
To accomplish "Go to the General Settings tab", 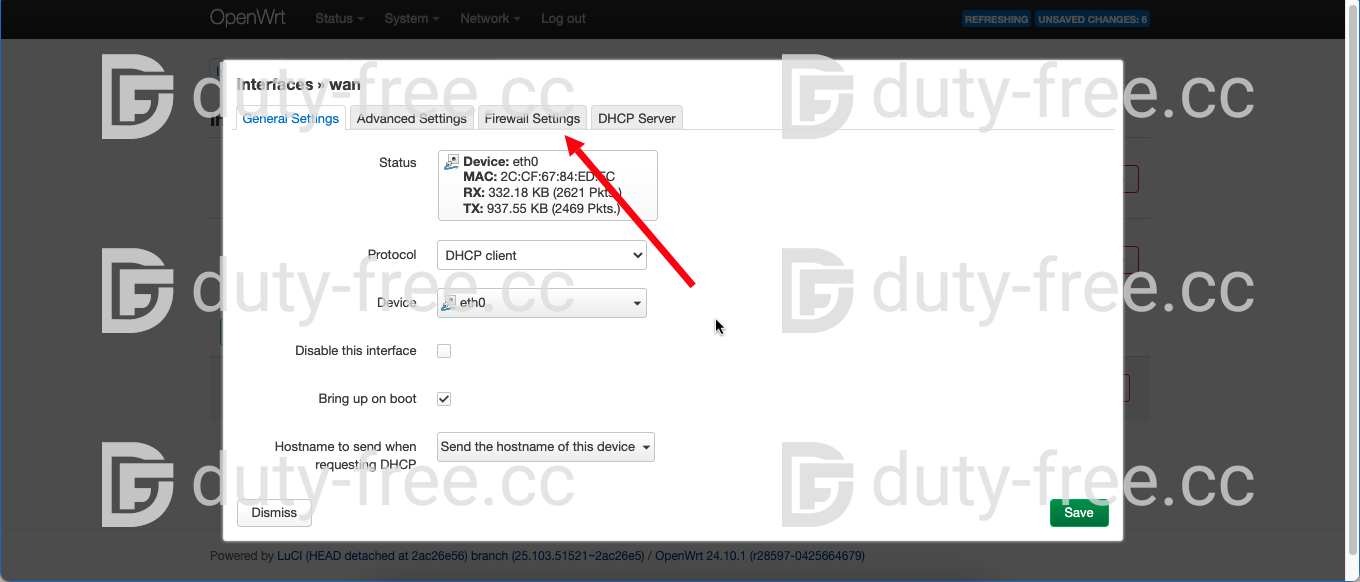I will tap(290, 118).
